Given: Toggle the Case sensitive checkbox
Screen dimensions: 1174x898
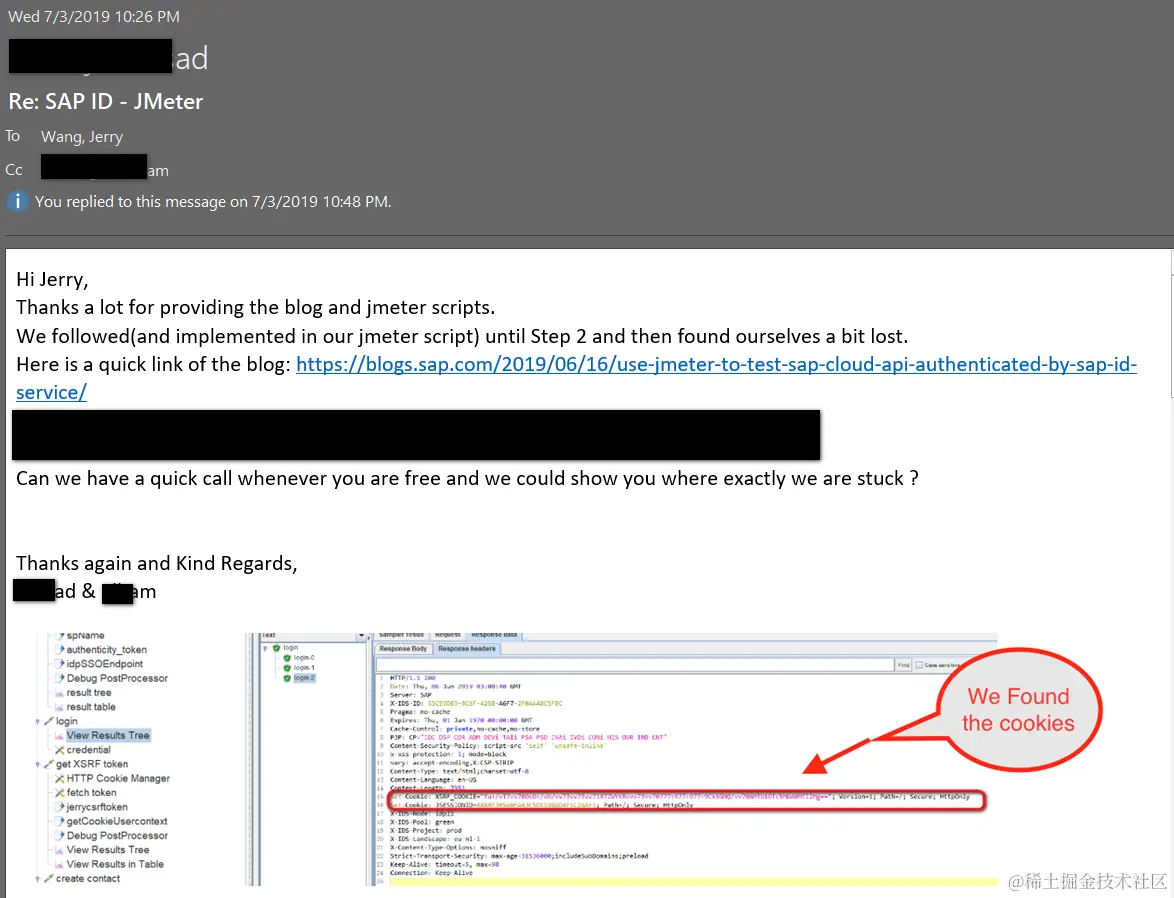Looking at the screenshot, I should tap(919, 665).
